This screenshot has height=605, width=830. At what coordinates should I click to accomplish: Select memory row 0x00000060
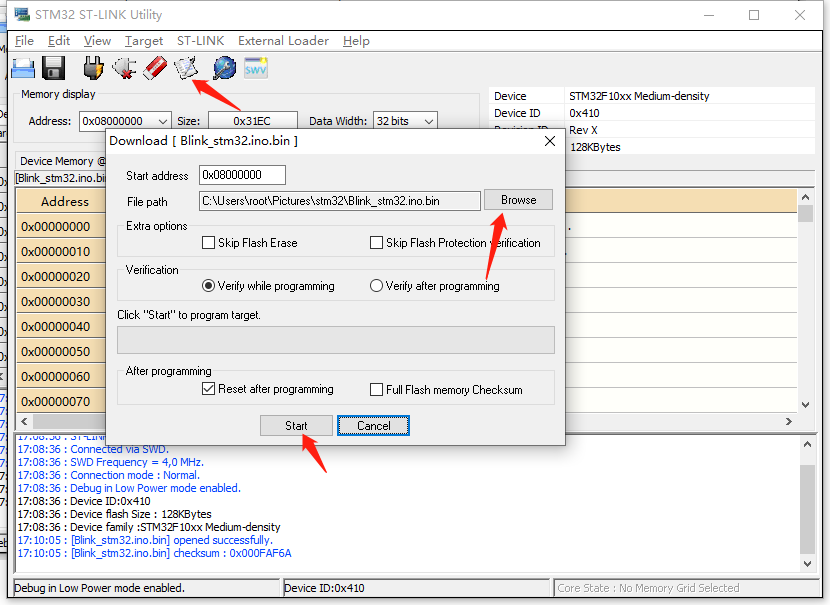(x=61, y=376)
